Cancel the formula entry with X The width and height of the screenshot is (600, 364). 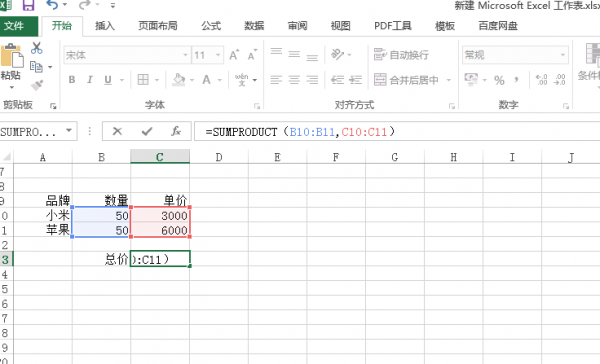(x=117, y=131)
